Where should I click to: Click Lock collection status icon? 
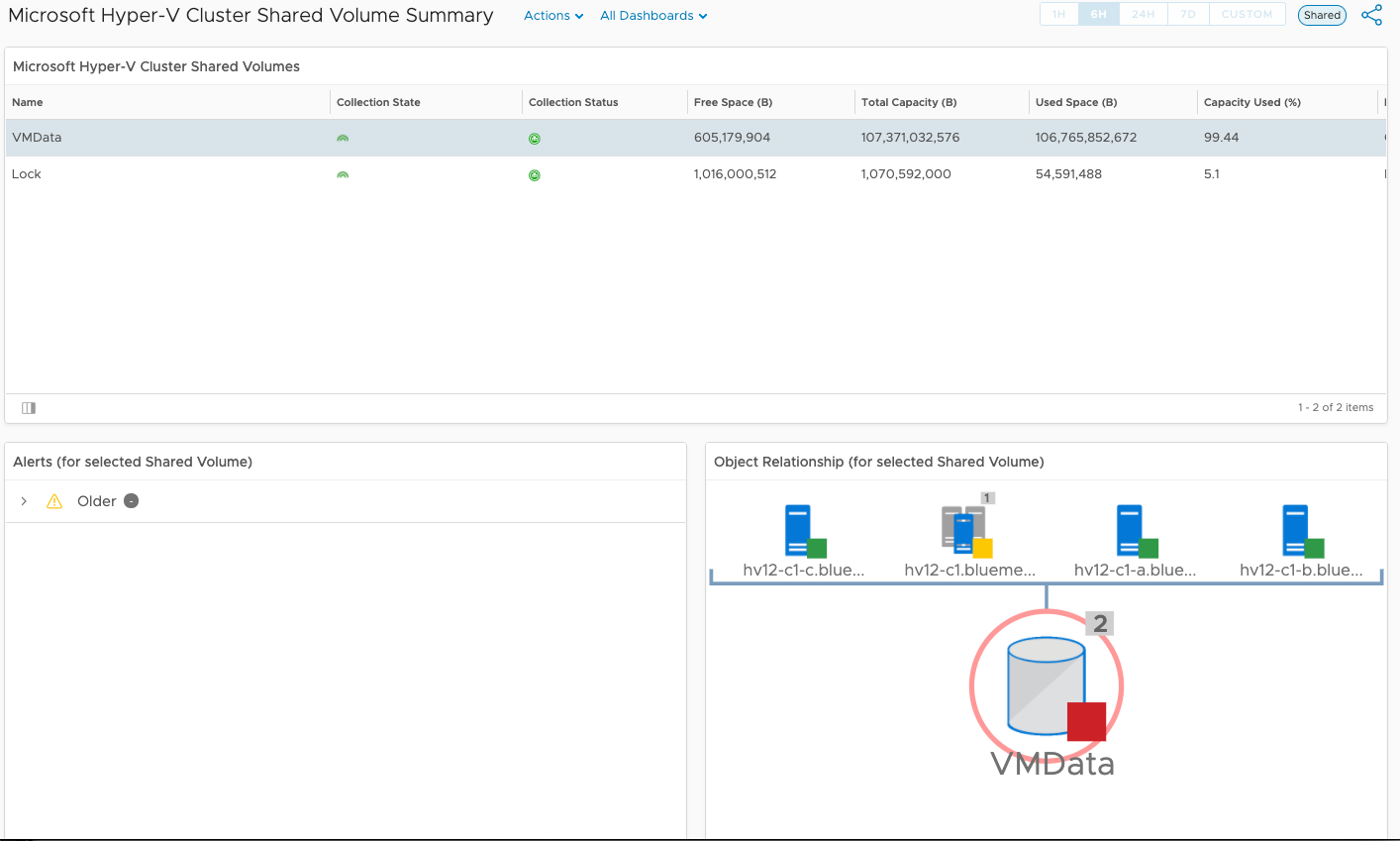pos(535,175)
